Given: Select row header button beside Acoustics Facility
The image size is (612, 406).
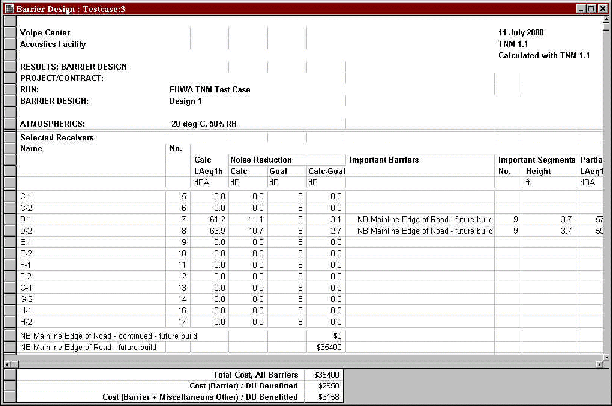Looking at the screenshot, I should (x=10, y=44).
